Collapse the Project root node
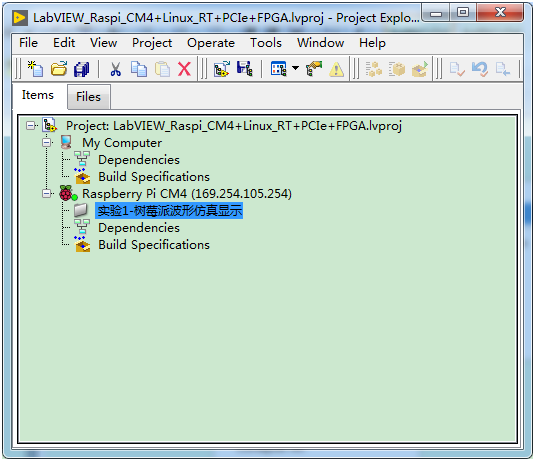 click(x=30, y=126)
